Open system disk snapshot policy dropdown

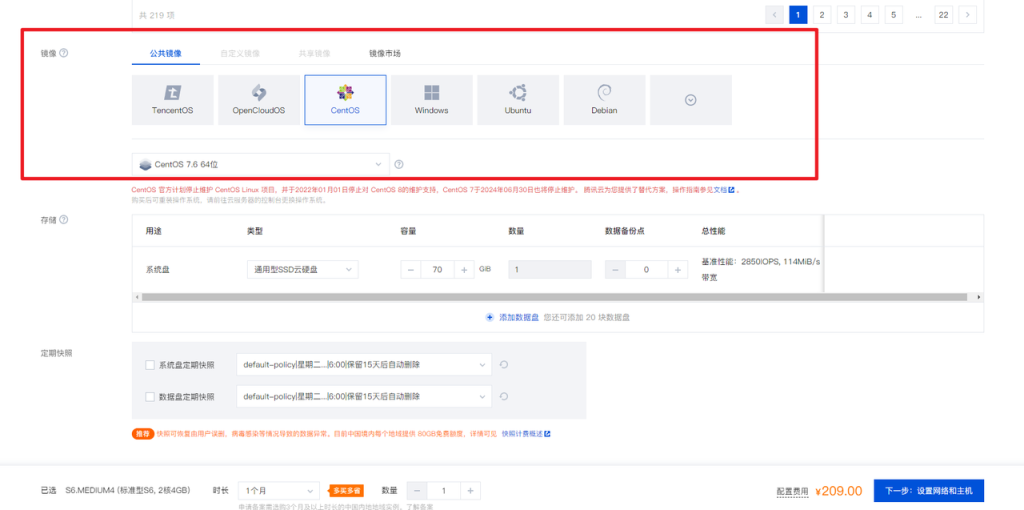tap(364, 364)
